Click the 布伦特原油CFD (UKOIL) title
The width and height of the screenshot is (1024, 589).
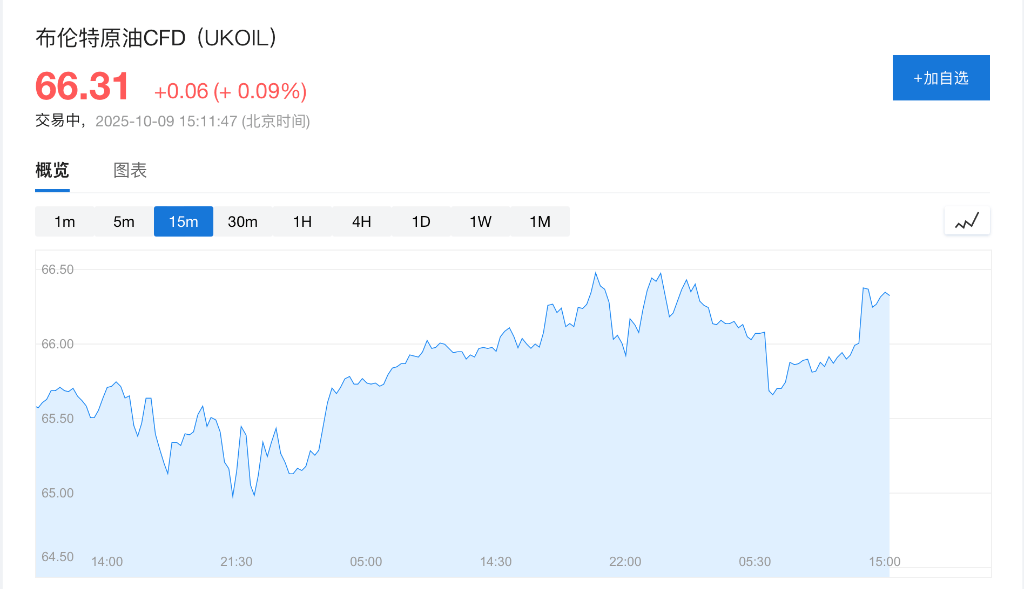click(157, 38)
